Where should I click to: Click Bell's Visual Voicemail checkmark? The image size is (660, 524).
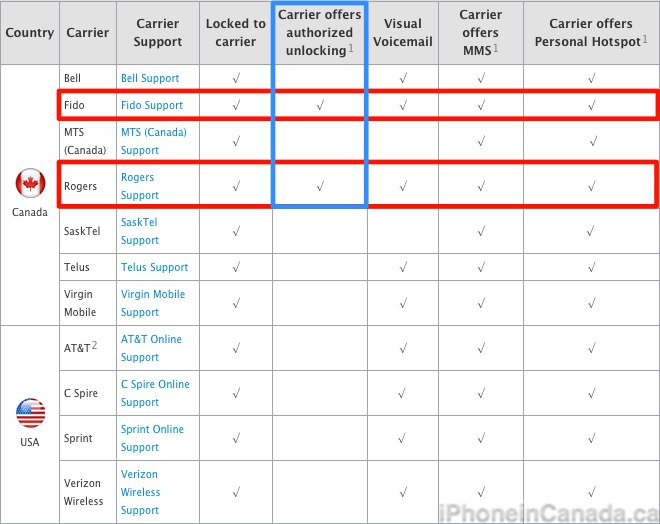(x=403, y=78)
